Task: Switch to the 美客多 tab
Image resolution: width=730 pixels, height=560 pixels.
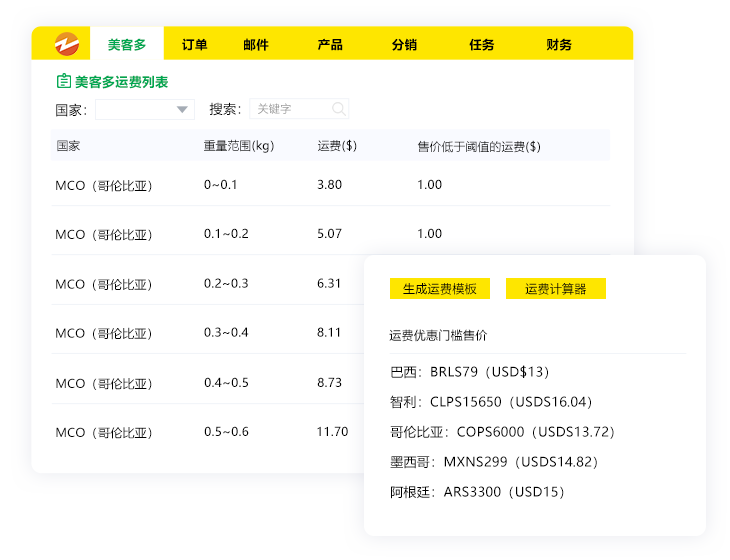Action: pos(127,45)
